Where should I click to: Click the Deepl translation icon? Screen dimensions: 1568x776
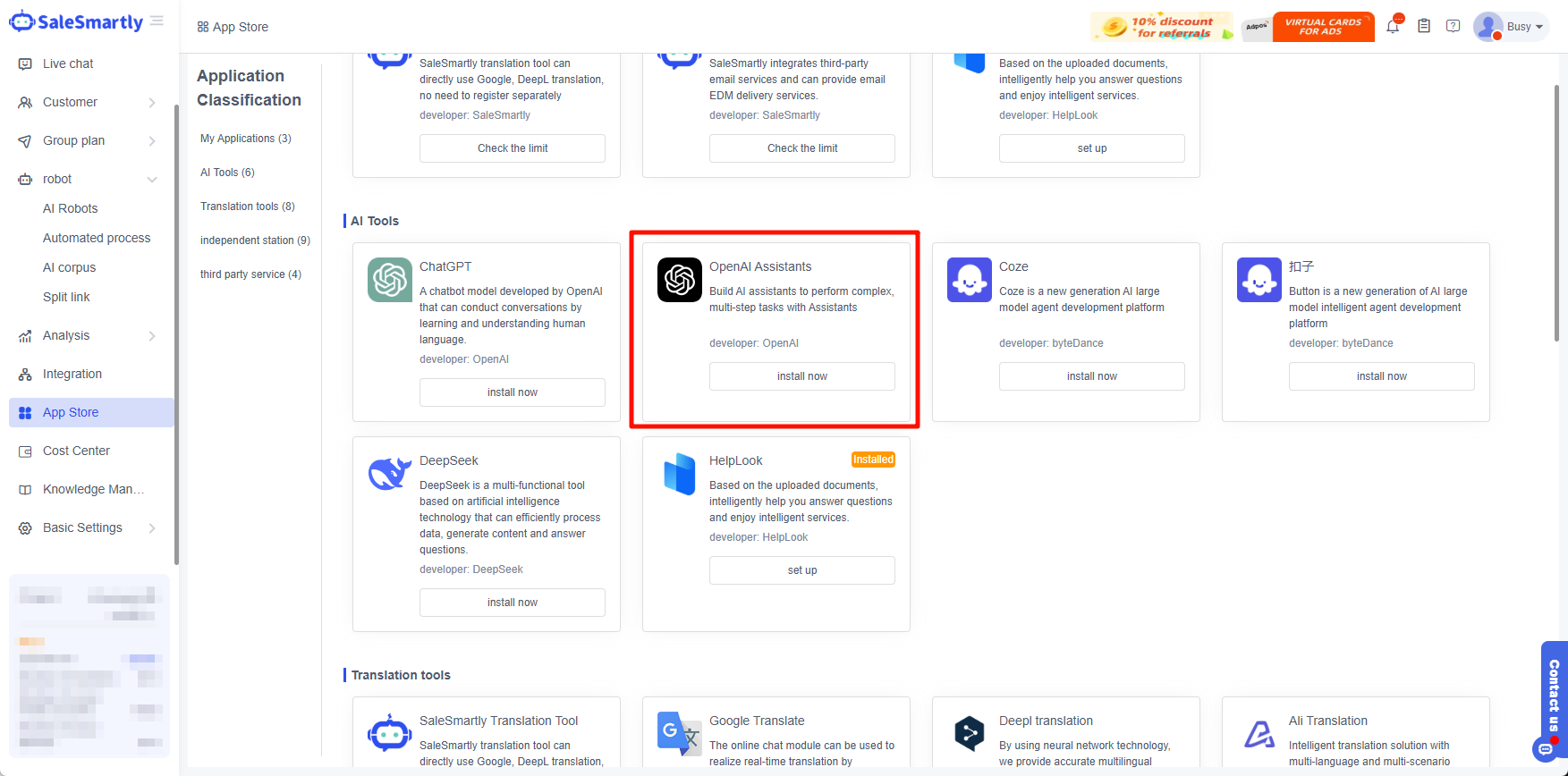pos(970,734)
